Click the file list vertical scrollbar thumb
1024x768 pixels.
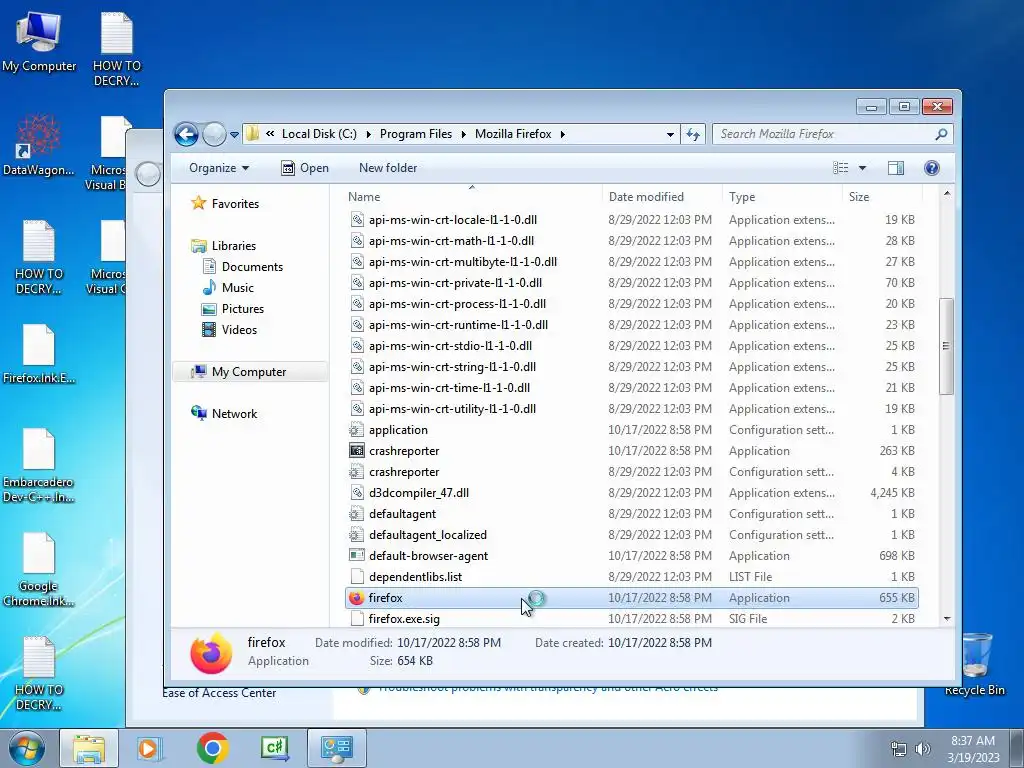click(x=946, y=346)
